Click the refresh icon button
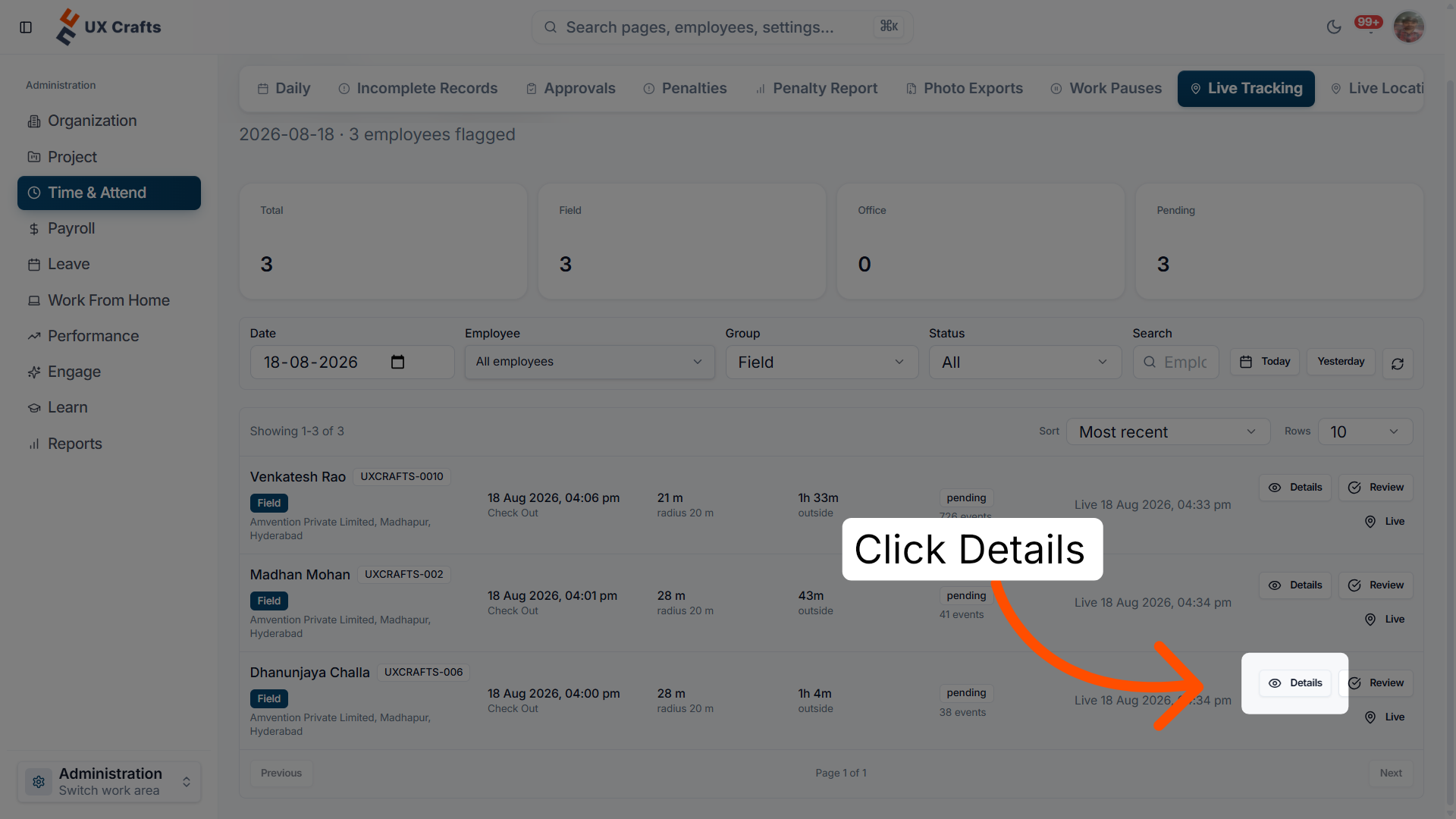The height and width of the screenshot is (819, 1456). [x=1398, y=364]
